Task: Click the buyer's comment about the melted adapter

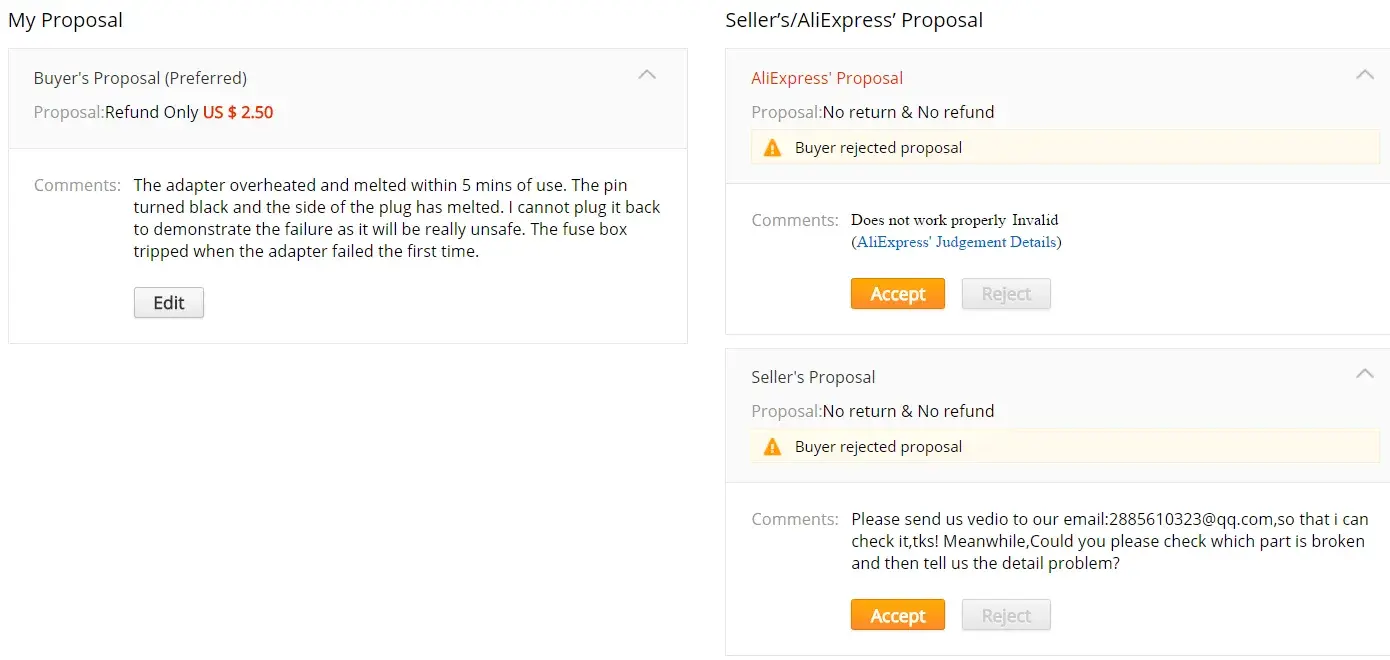Action: (x=396, y=218)
